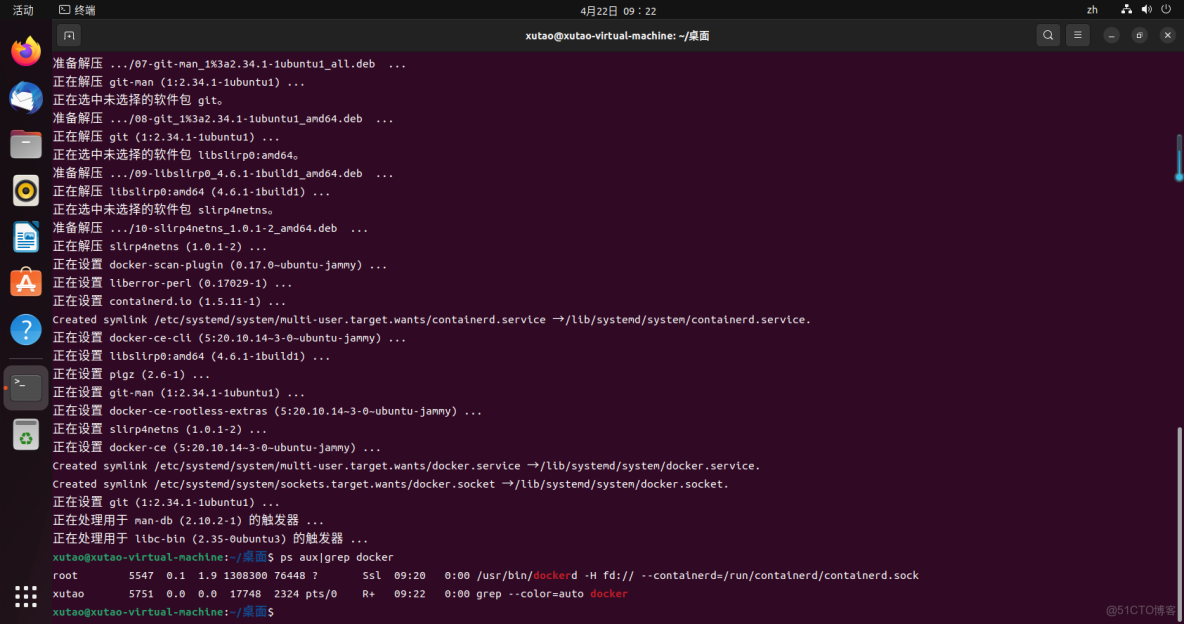
Task: Open the power system menu icon
Action: (1166, 10)
